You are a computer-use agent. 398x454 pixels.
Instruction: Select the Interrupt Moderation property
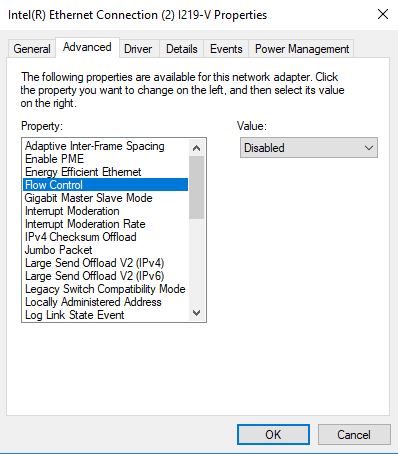105,211
